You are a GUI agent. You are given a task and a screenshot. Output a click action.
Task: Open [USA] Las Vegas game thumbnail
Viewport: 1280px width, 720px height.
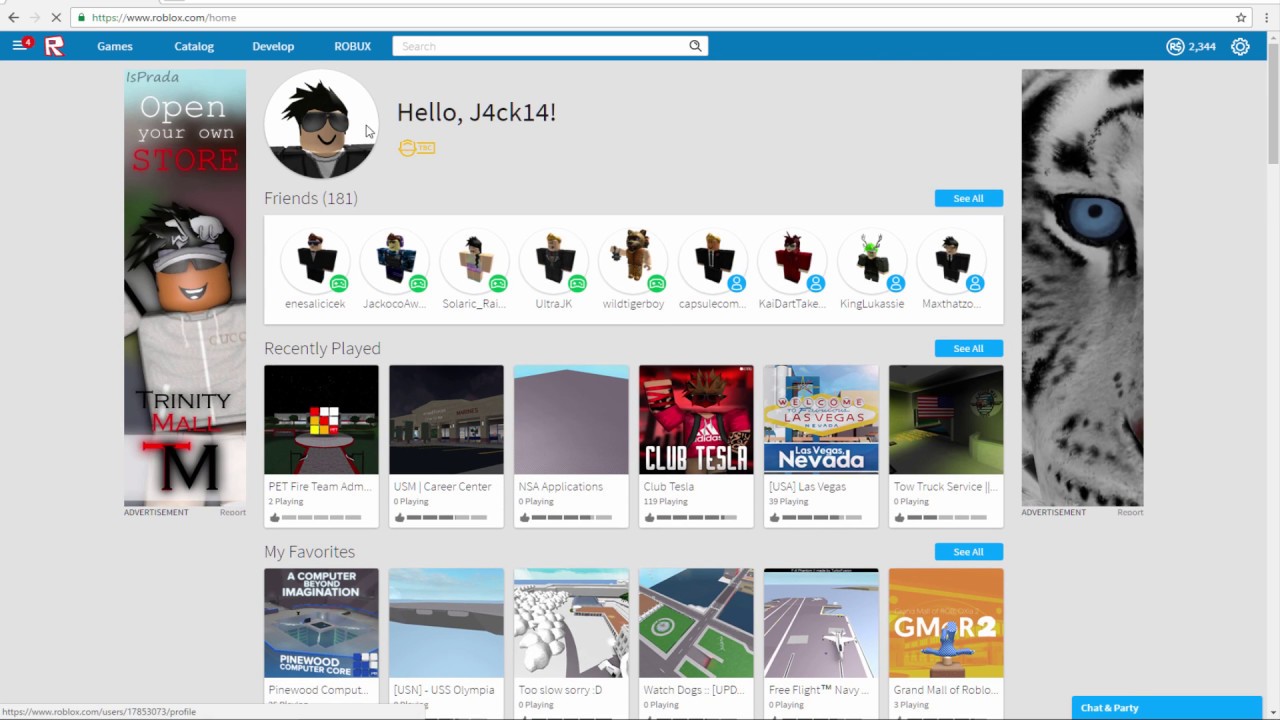tap(821, 419)
